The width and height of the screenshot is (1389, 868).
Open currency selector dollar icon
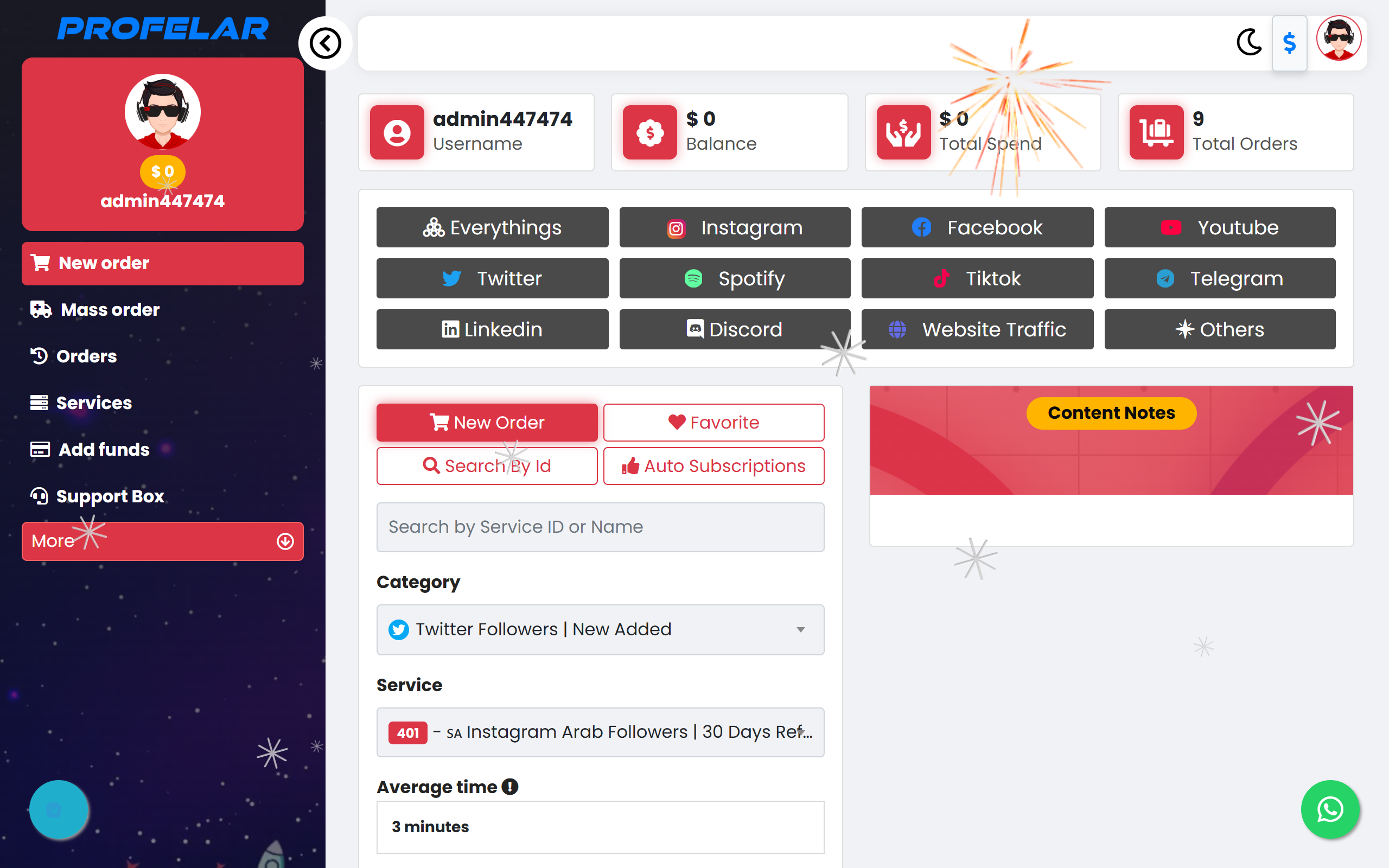pos(1289,43)
